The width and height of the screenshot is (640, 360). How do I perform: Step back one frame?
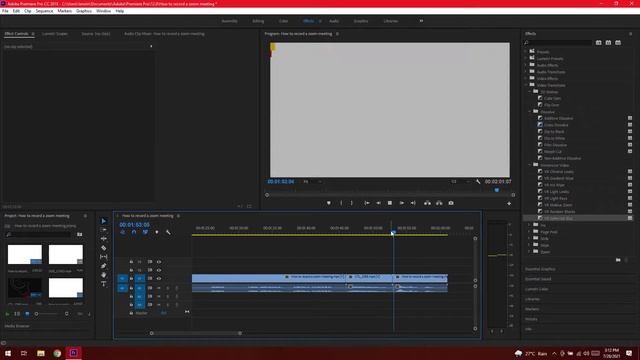[x=378, y=203]
